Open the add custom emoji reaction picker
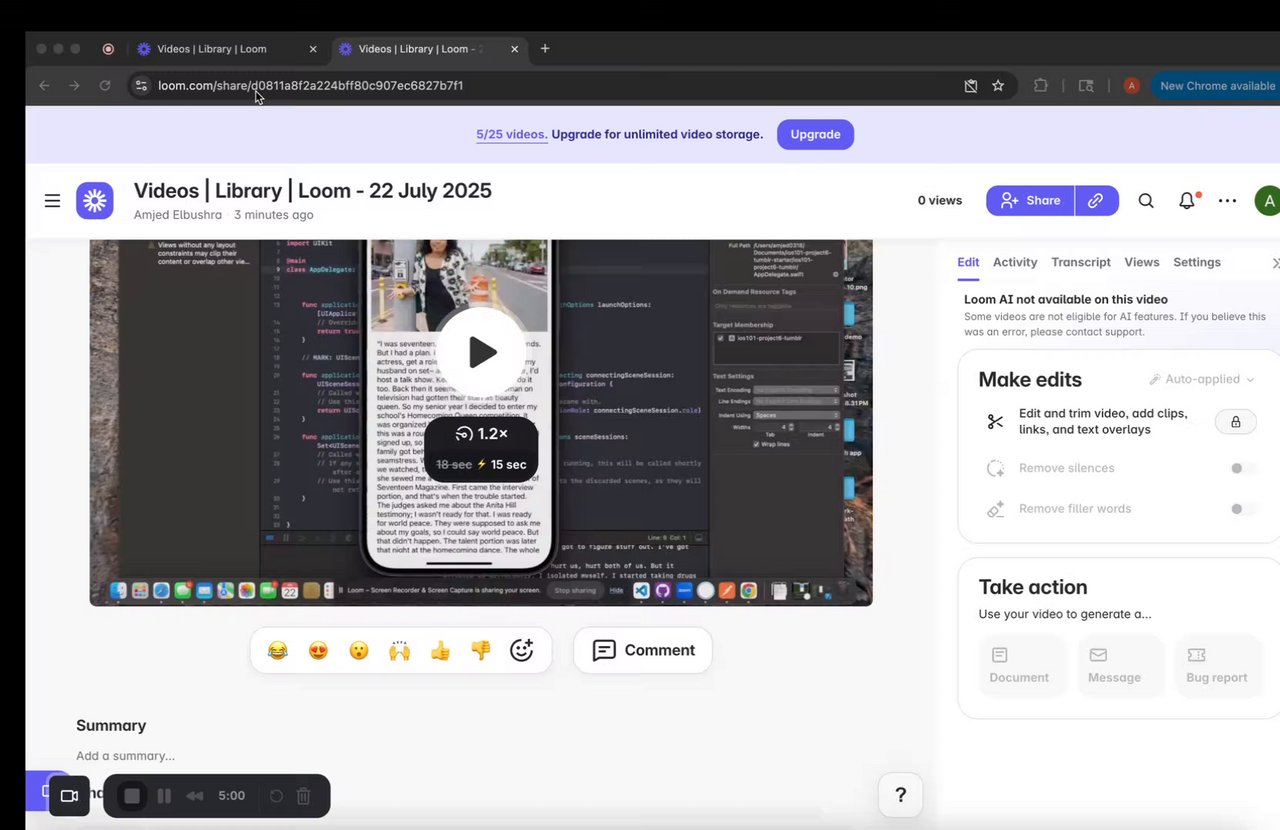 [x=522, y=651]
